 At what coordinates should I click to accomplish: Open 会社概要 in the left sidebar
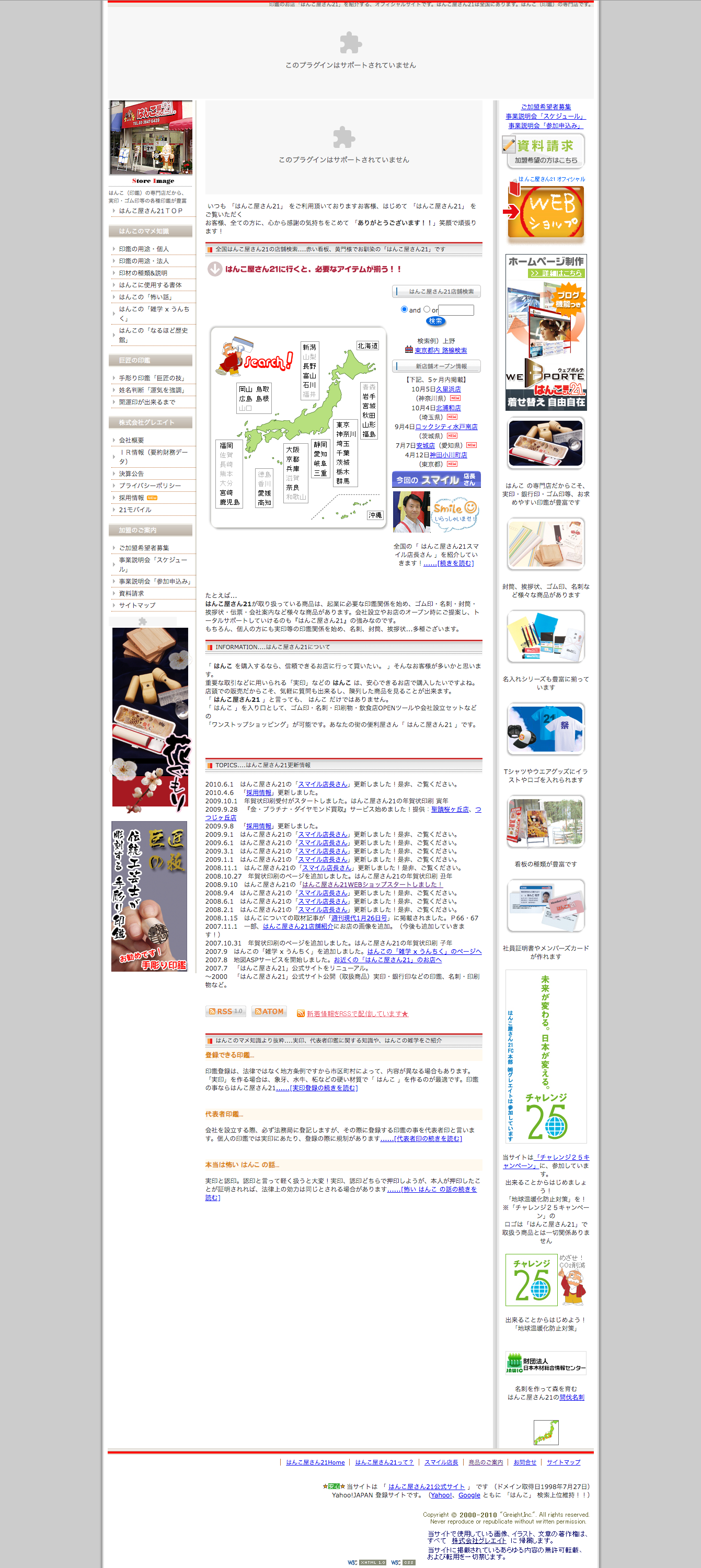click(x=132, y=440)
